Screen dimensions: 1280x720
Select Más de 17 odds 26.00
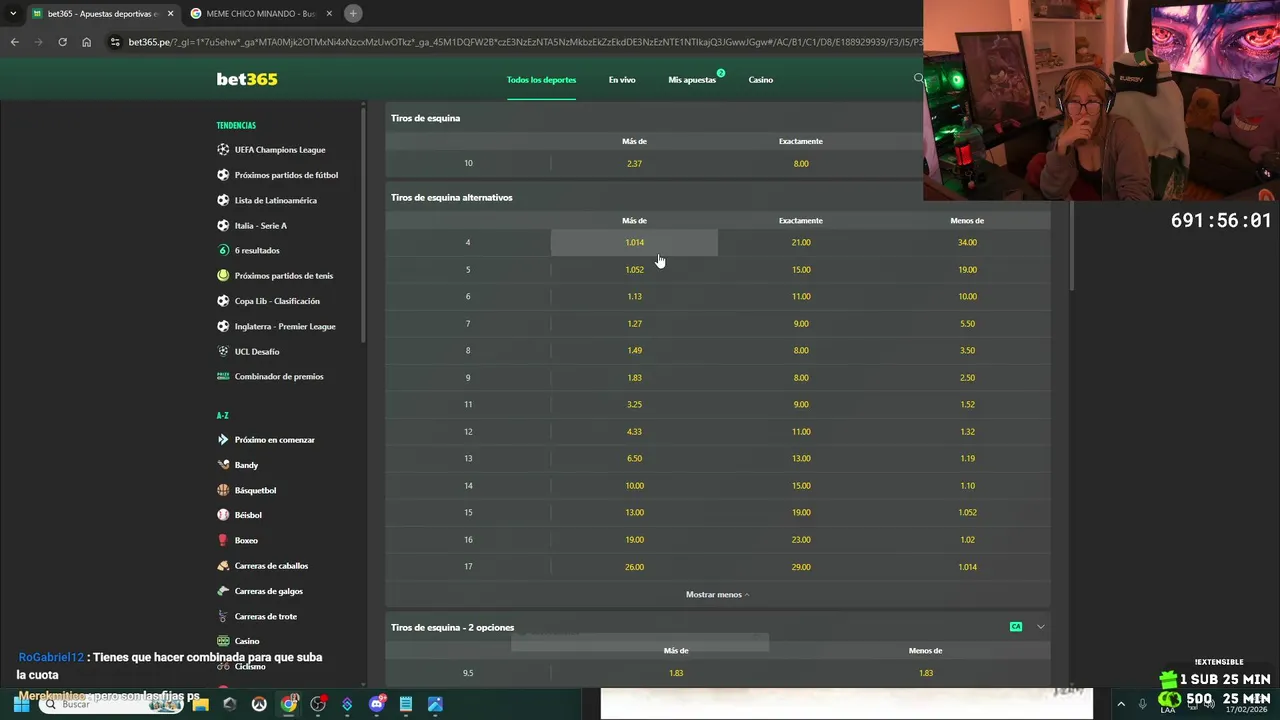point(634,566)
